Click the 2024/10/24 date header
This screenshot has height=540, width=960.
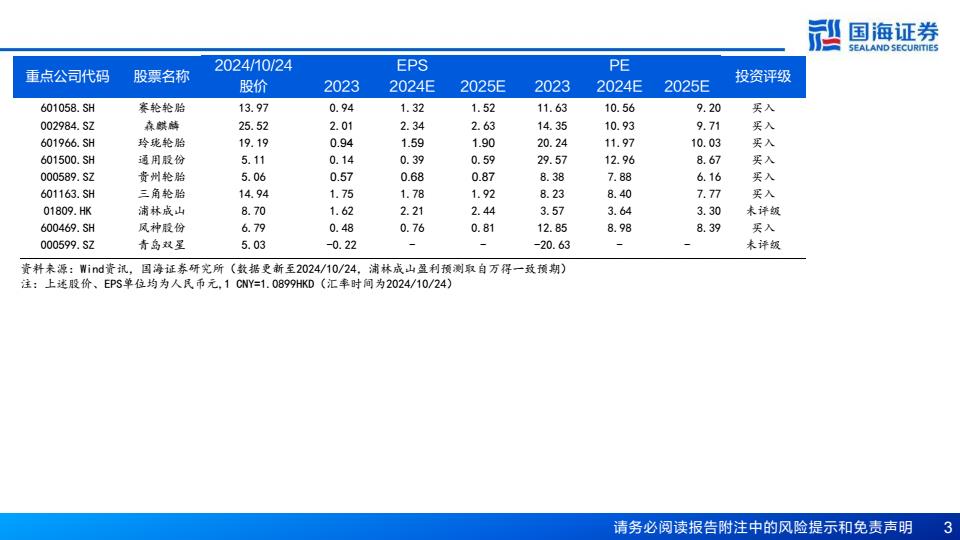click(253, 66)
